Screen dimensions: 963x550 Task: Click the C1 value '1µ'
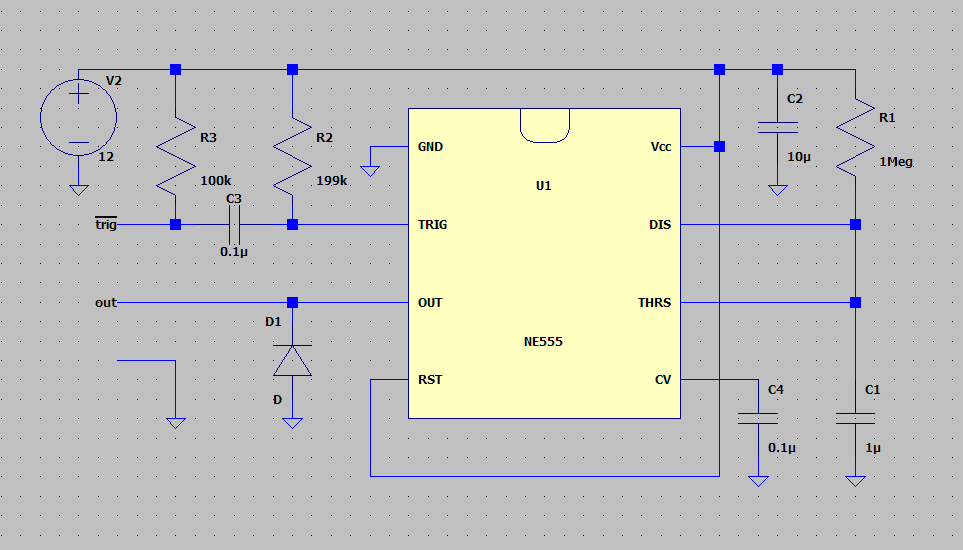pyautogui.click(x=873, y=448)
